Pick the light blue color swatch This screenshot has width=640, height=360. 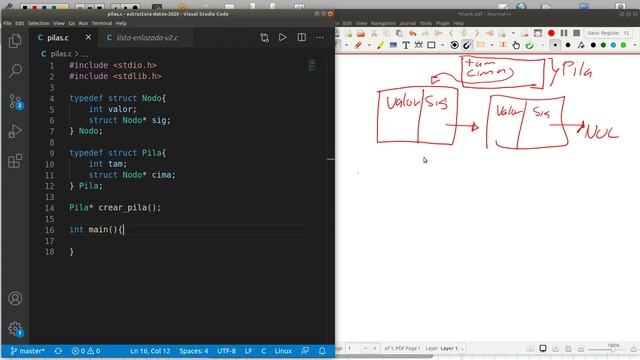point(613,45)
